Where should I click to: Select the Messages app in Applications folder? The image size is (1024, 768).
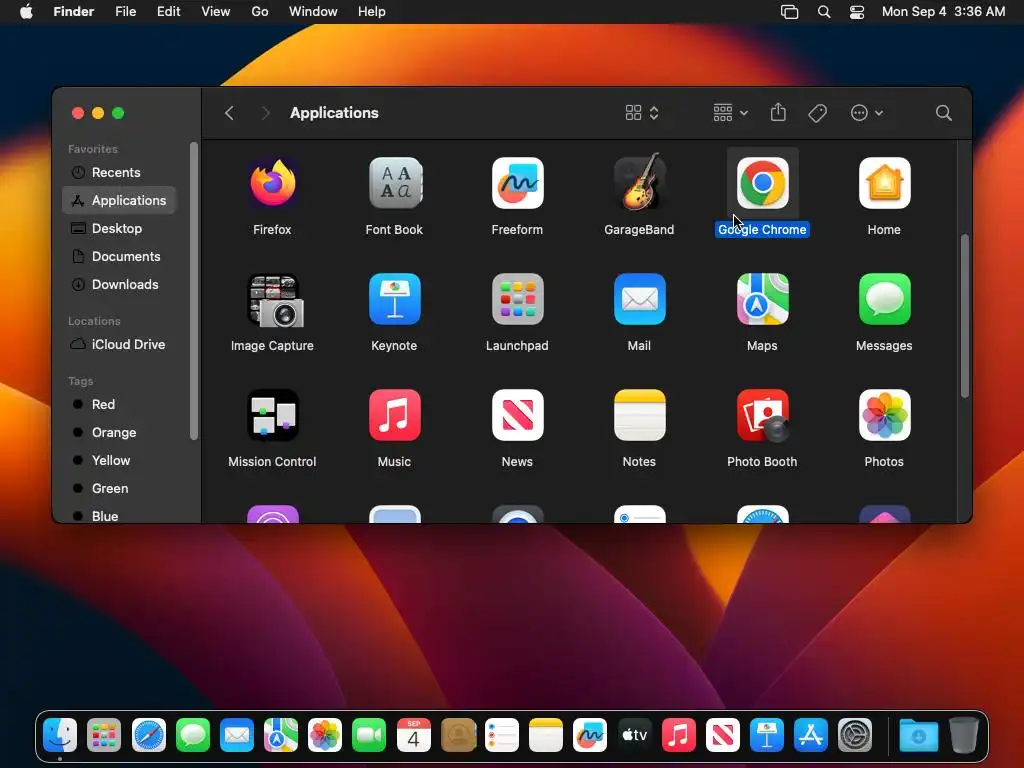click(x=884, y=300)
